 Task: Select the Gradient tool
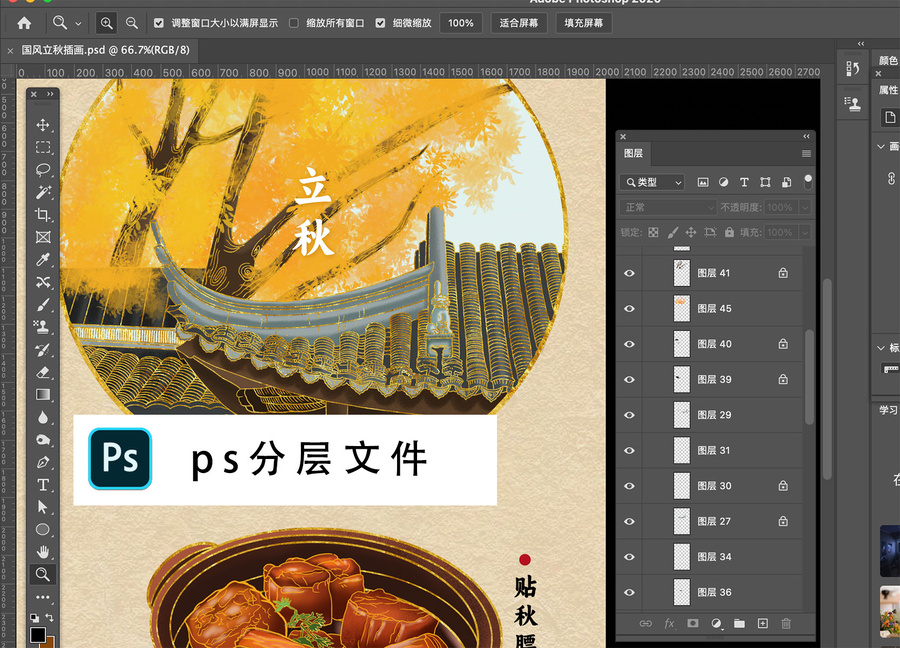(43, 395)
